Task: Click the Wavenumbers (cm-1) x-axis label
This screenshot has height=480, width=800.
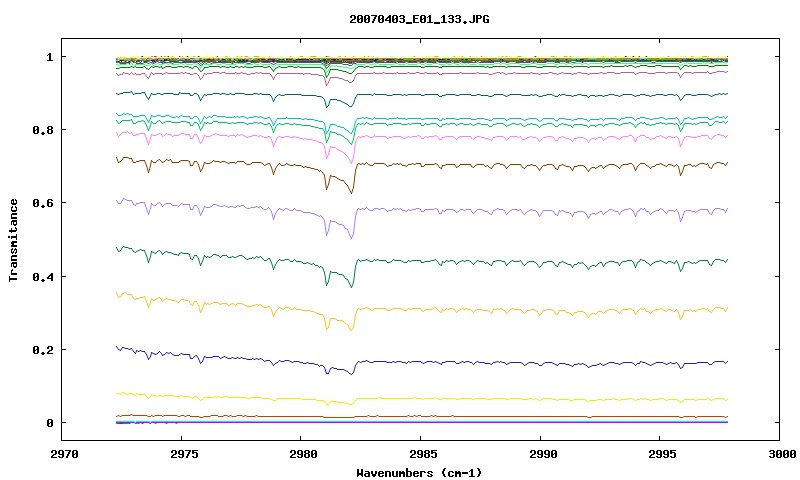Action: pos(419,473)
